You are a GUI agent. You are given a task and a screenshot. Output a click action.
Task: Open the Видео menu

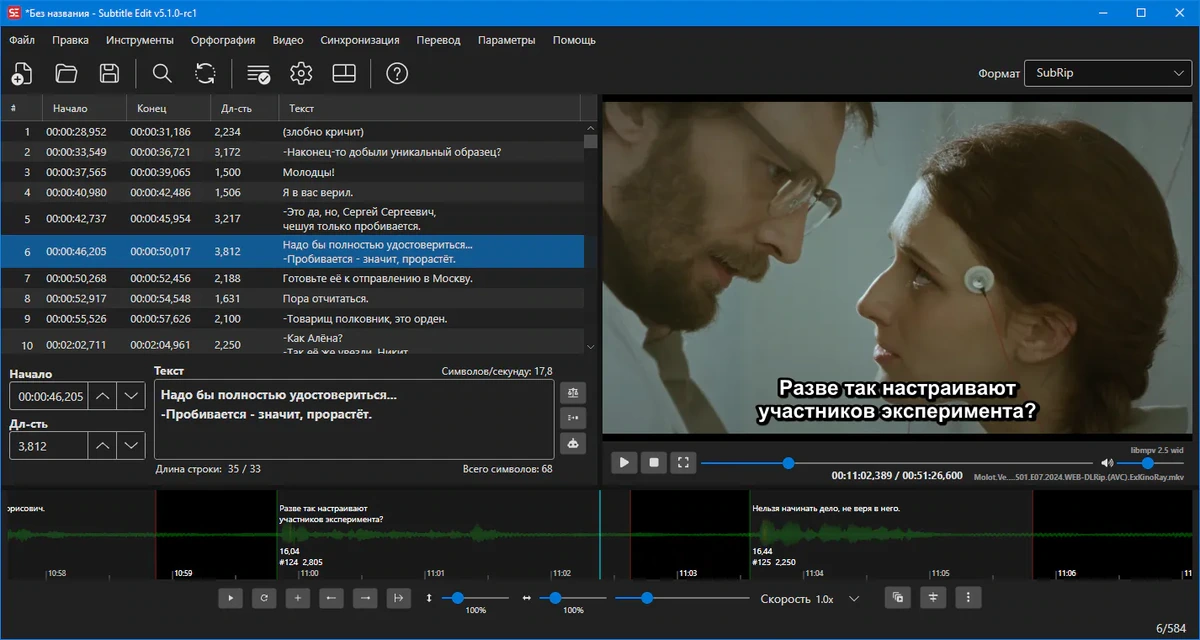click(288, 40)
